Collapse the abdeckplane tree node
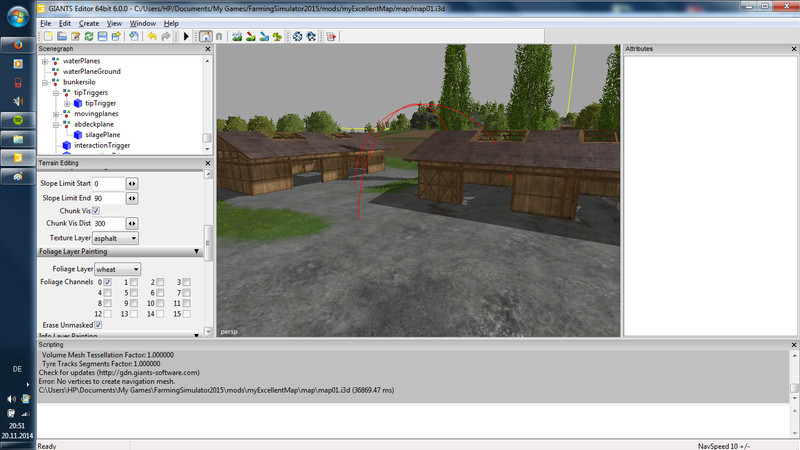800x450 pixels. point(56,124)
